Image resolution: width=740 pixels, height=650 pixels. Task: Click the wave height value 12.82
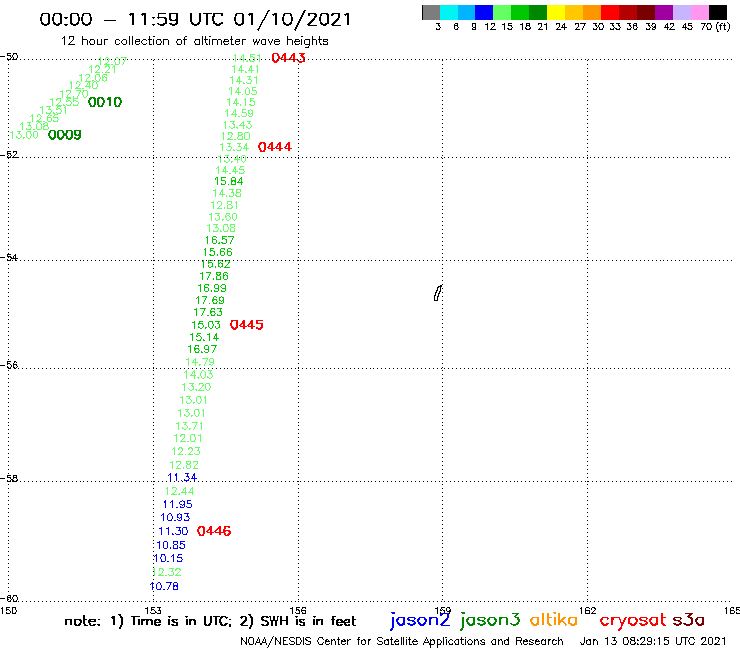click(x=184, y=465)
